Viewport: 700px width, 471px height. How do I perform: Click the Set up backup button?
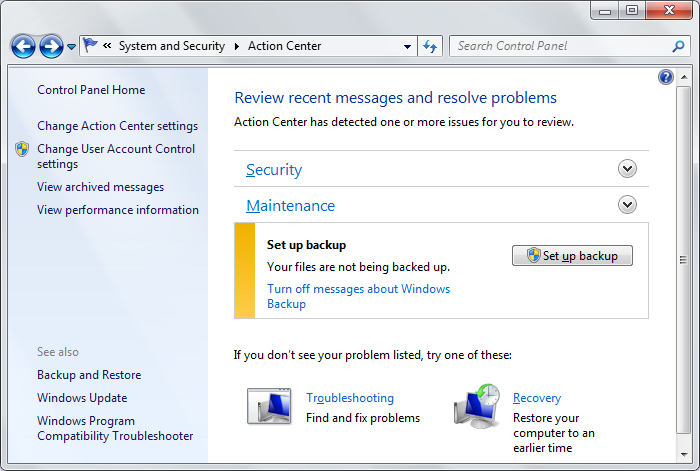pos(572,256)
